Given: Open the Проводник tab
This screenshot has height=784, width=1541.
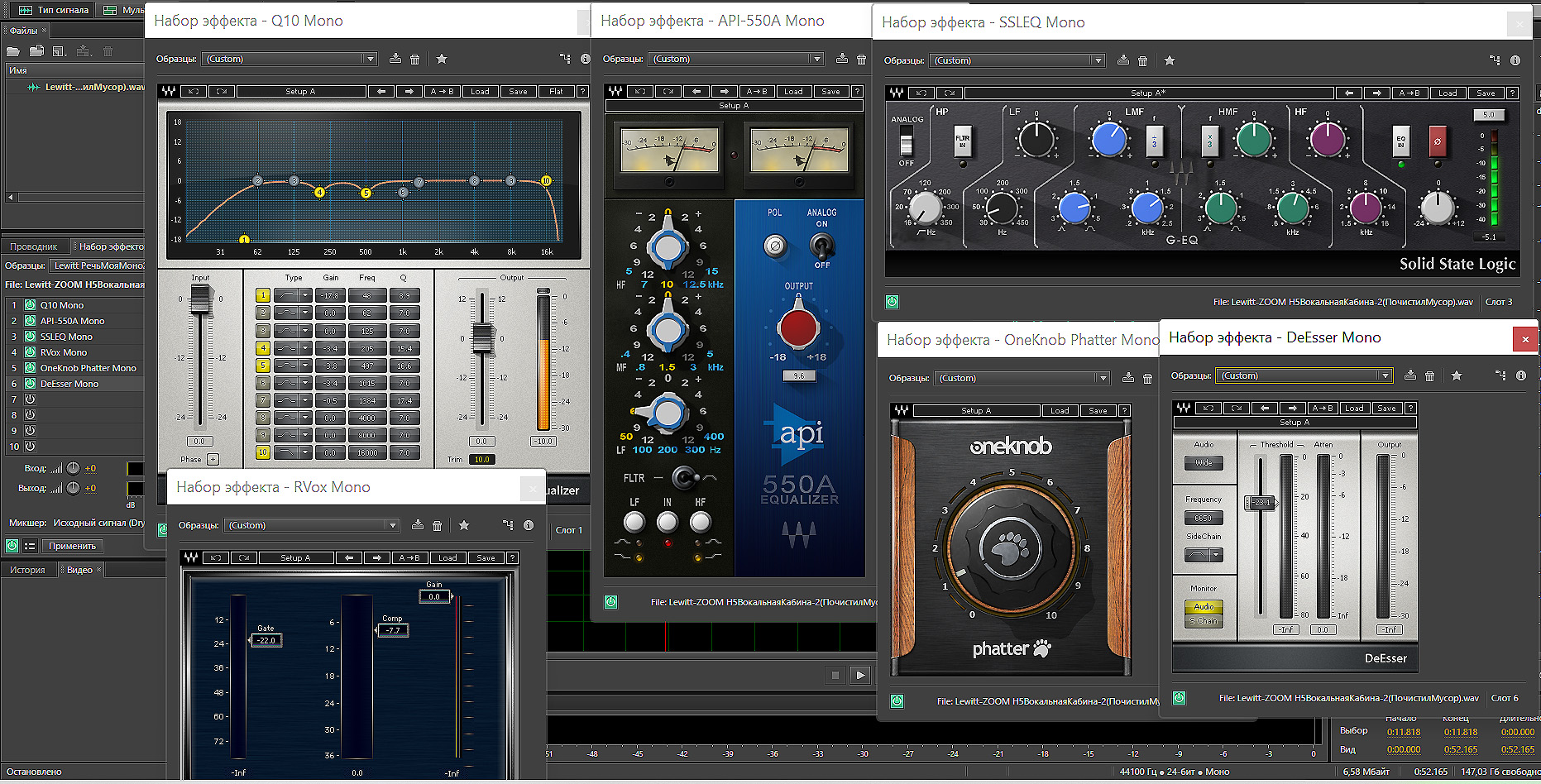Looking at the screenshot, I should coord(34,246).
